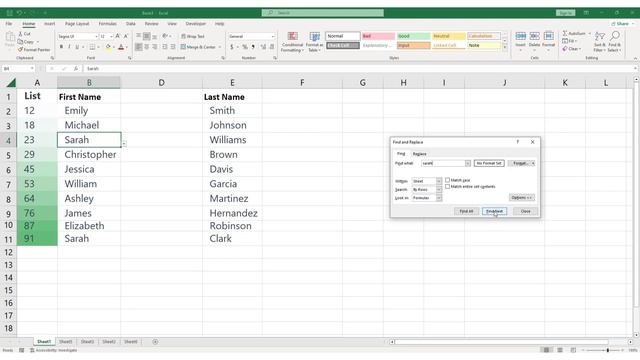The image size is (640, 360).
Task: Switch to the Replace tab in dialog
Action: [419, 154]
